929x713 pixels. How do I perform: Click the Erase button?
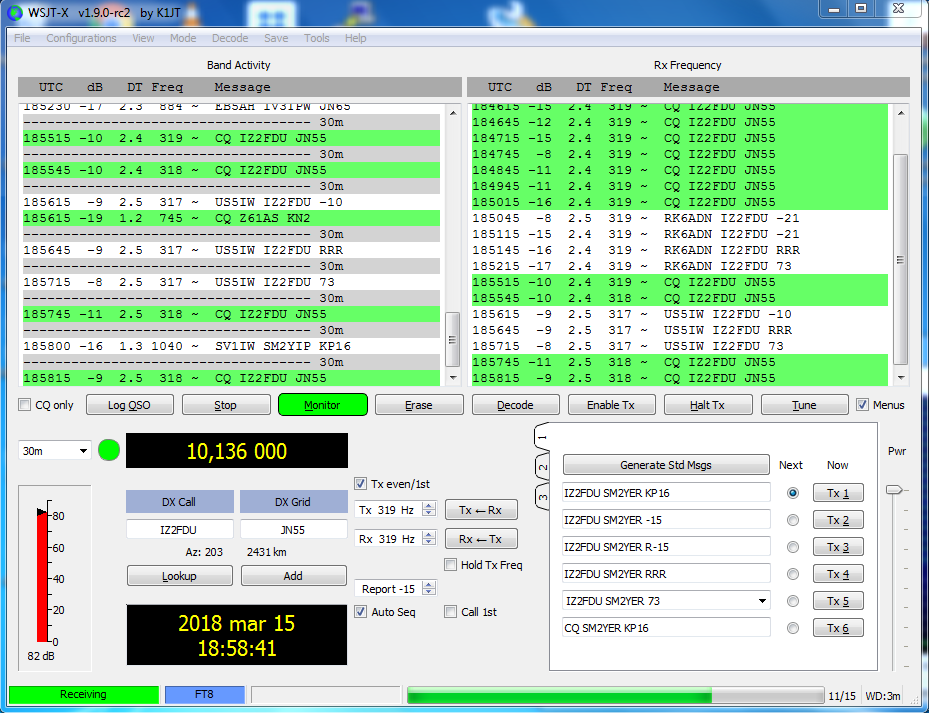pyautogui.click(x=419, y=405)
